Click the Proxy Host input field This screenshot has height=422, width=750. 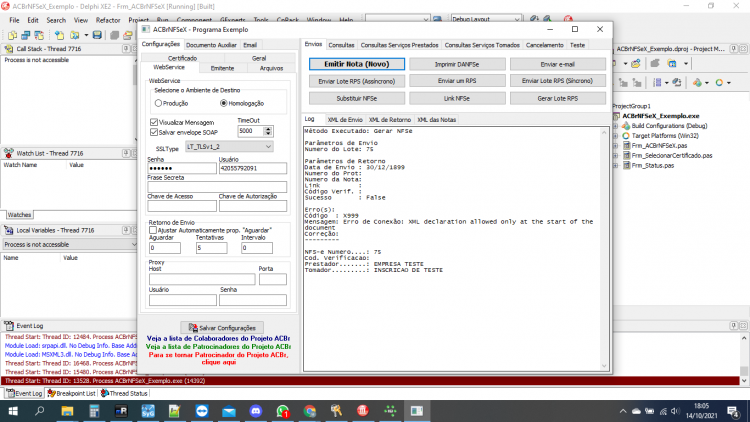coord(202,279)
